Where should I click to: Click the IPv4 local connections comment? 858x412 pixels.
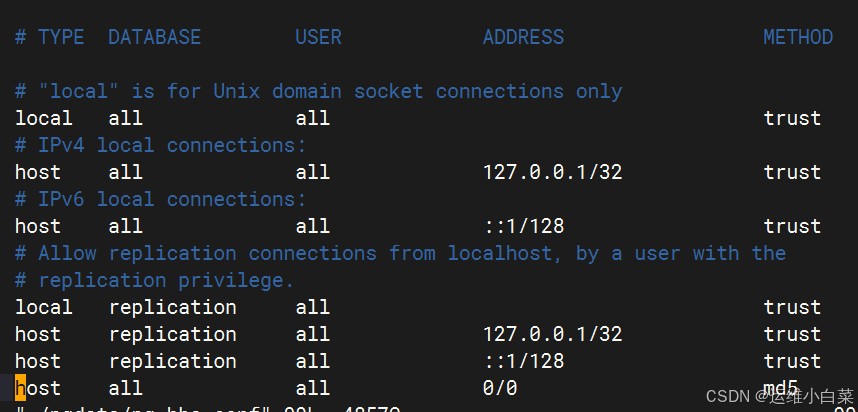(x=160, y=145)
